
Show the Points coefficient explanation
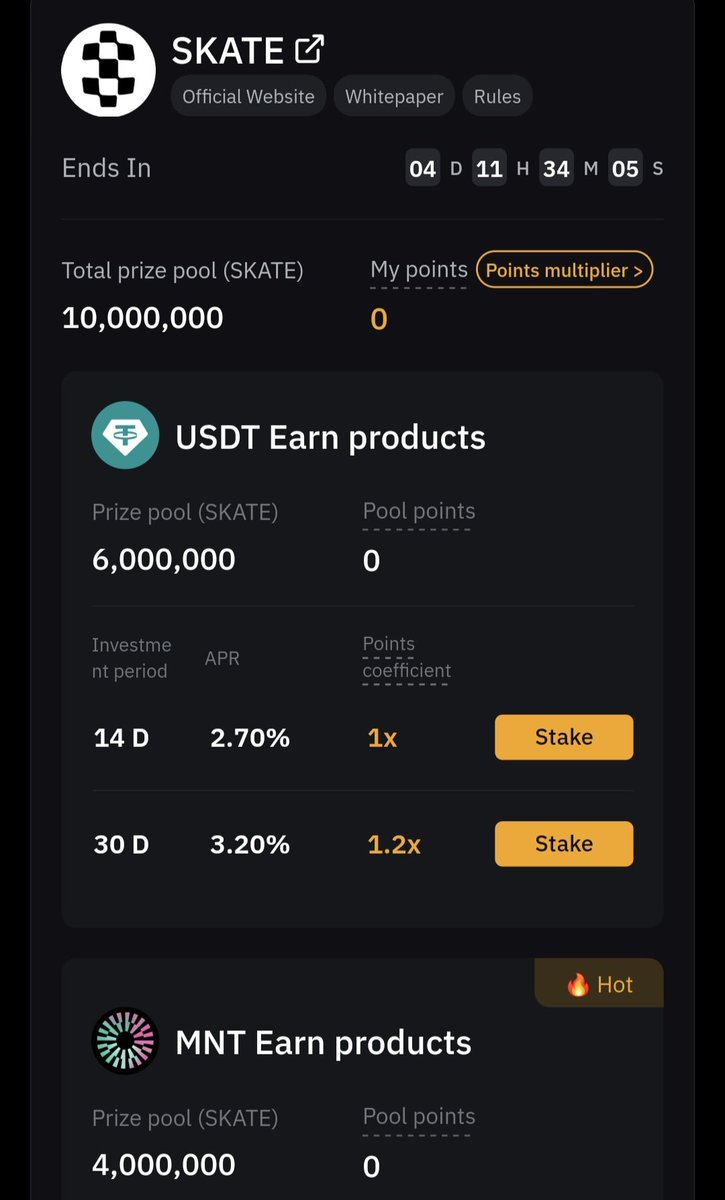click(x=406, y=657)
